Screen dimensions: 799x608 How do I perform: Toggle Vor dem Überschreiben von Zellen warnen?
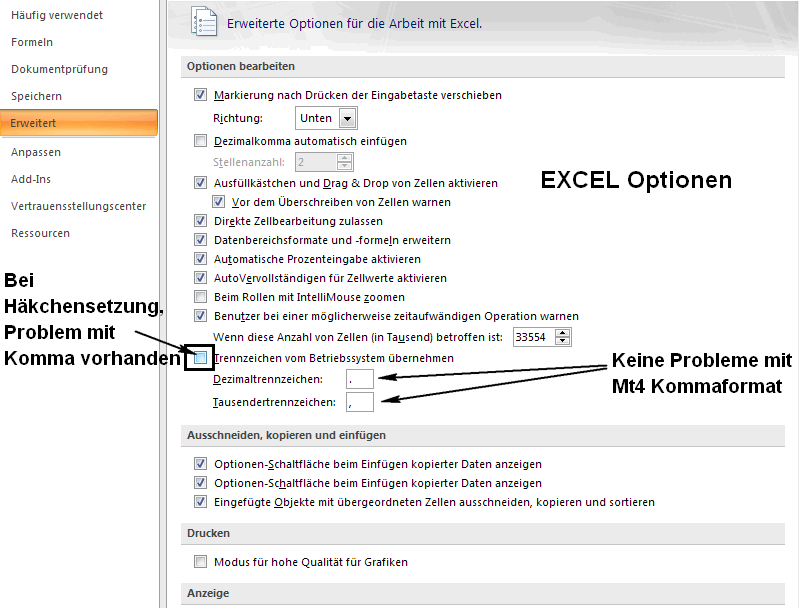(219, 202)
